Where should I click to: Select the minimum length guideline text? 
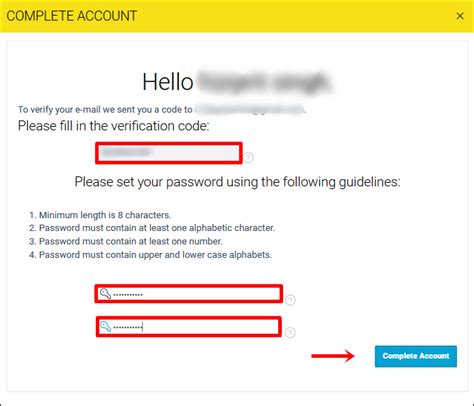point(105,215)
